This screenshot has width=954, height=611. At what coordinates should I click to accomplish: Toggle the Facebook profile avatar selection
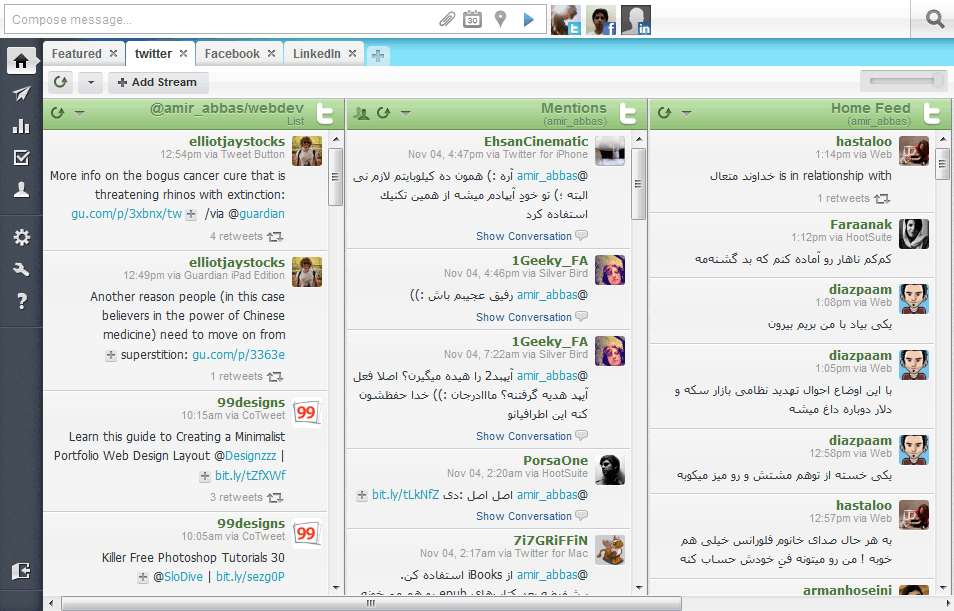pos(601,19)
